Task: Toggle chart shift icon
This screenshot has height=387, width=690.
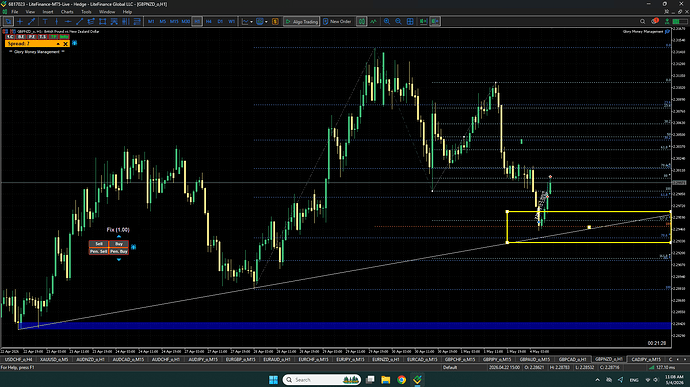Action: [435, 21]
